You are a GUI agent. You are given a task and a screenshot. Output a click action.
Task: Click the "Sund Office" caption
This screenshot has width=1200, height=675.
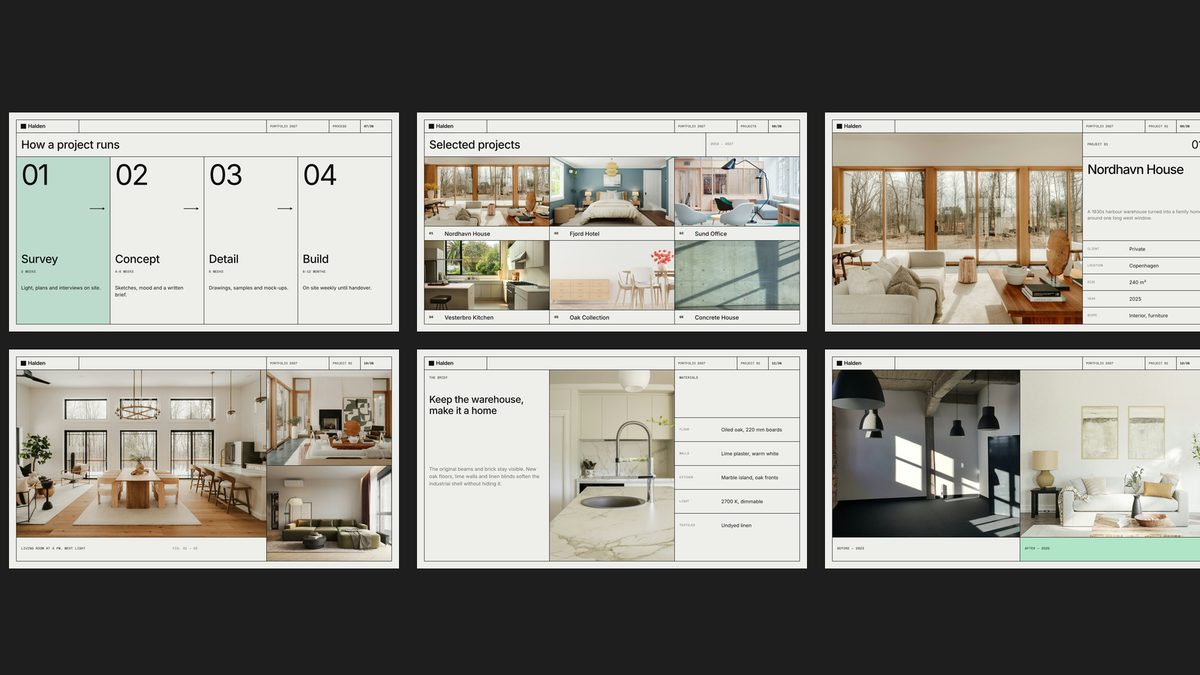(x=711, y=234)
